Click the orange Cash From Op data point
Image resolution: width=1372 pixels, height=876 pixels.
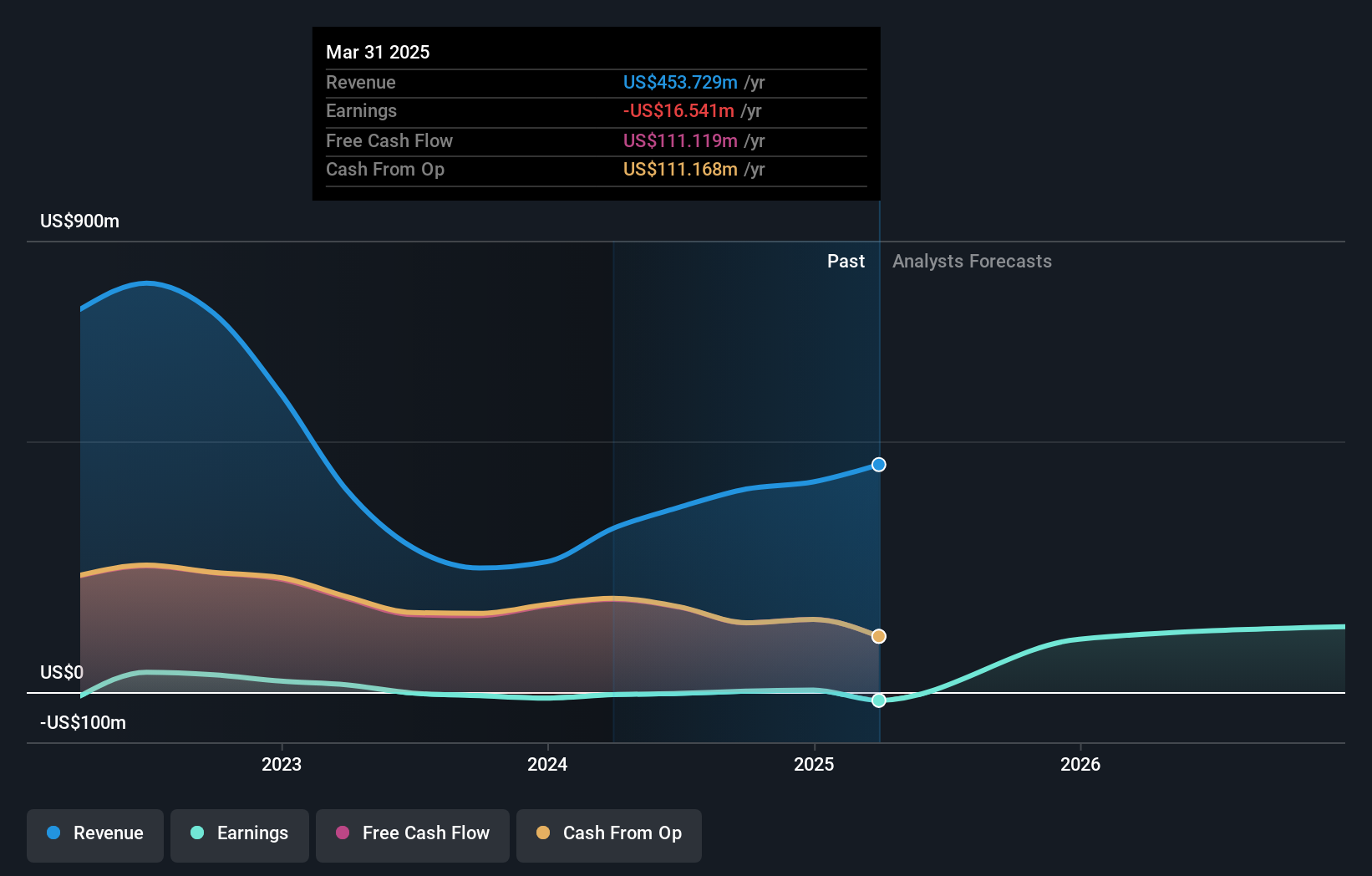tap(879, 637)
